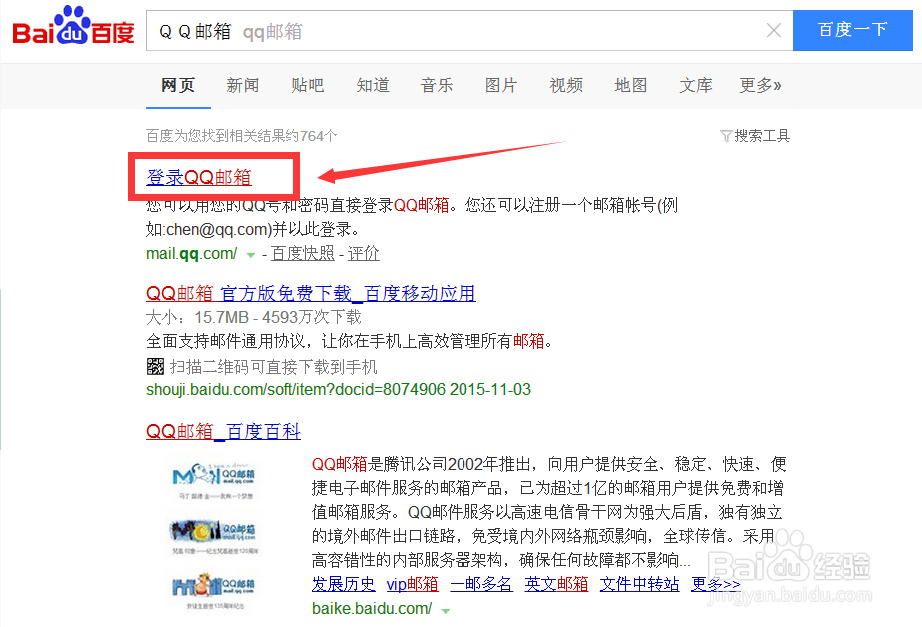Open the QQ邮箱_百度百科 result

[223, 431]
